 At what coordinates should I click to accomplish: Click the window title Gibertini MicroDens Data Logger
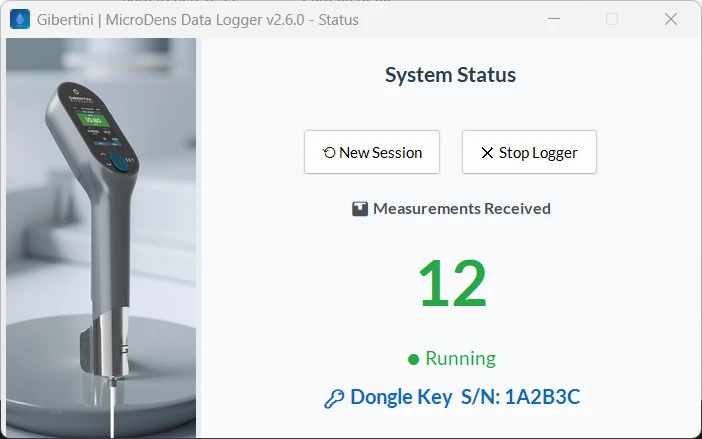[x=197, y=20]
